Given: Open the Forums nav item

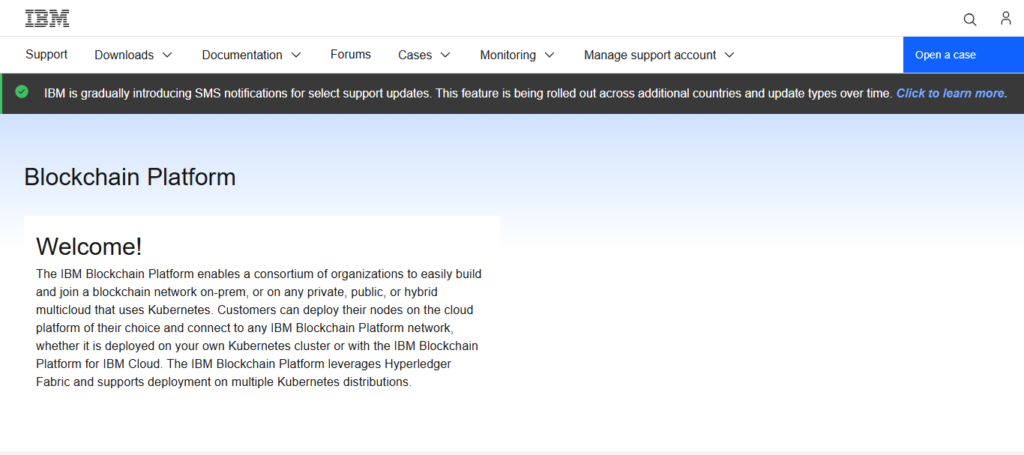Looking at the screenshot, I should (351, 54).
